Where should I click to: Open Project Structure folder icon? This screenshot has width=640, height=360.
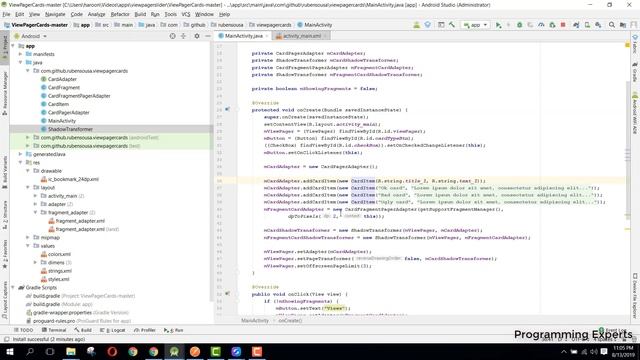tap(623, 25)
